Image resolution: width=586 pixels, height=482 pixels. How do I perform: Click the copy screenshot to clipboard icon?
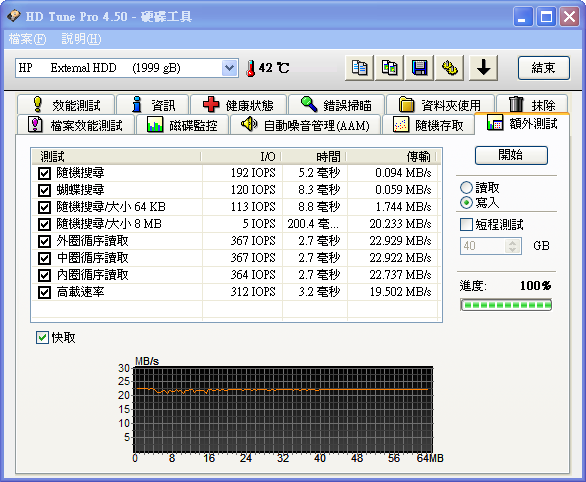(x=389, y=68)
